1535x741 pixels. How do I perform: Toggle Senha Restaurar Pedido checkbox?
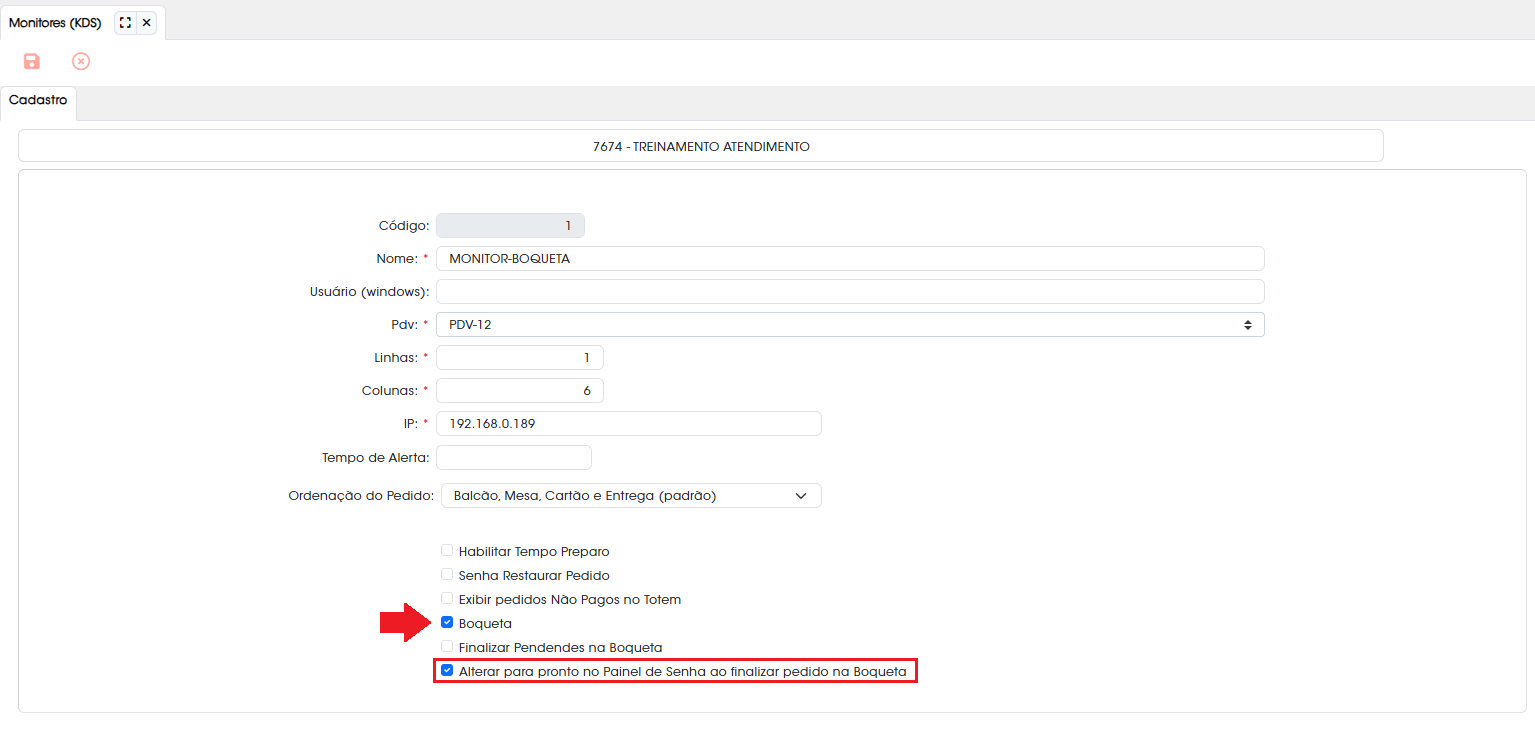(x=447, y=574)
